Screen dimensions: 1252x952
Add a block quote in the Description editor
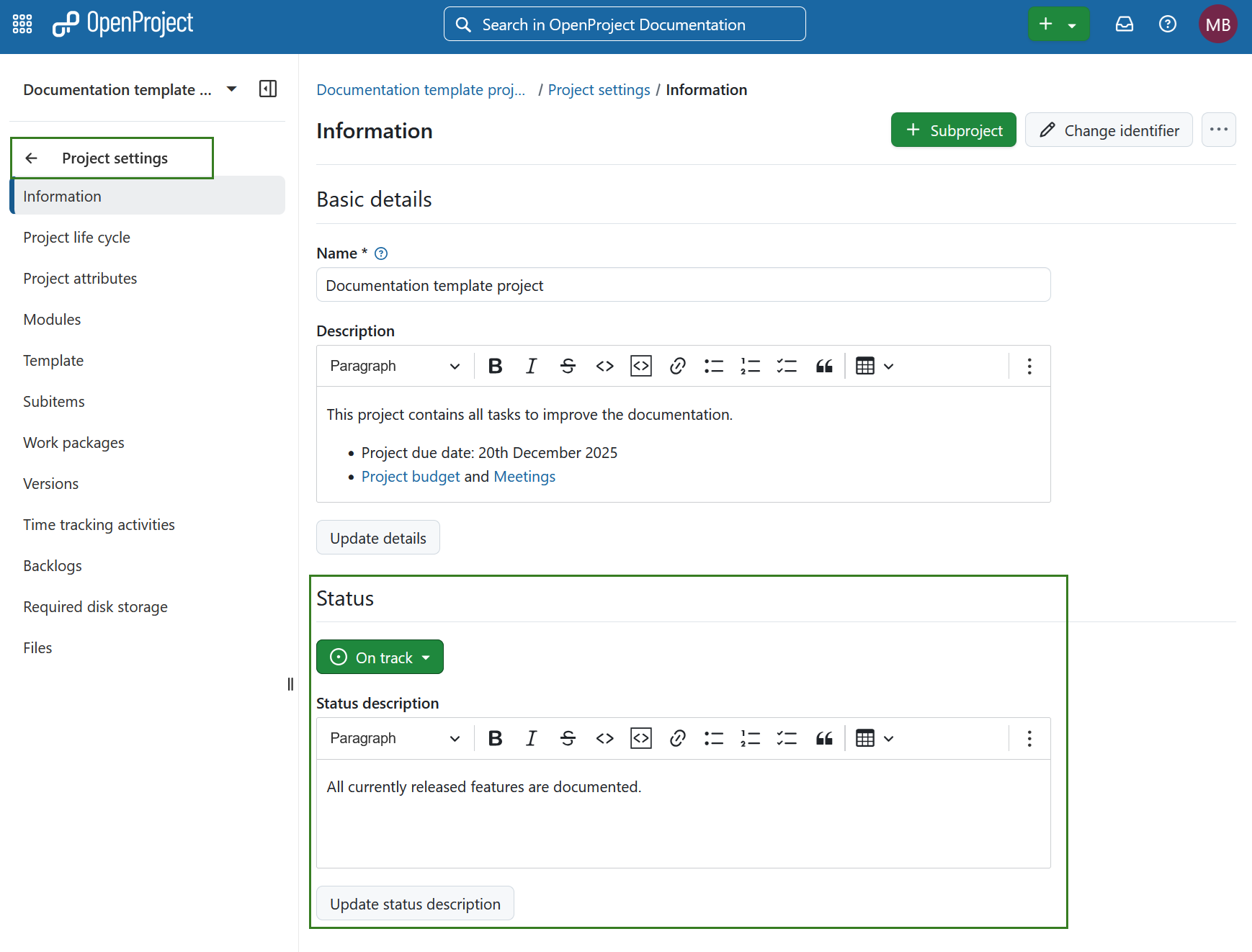pos(823,365)
